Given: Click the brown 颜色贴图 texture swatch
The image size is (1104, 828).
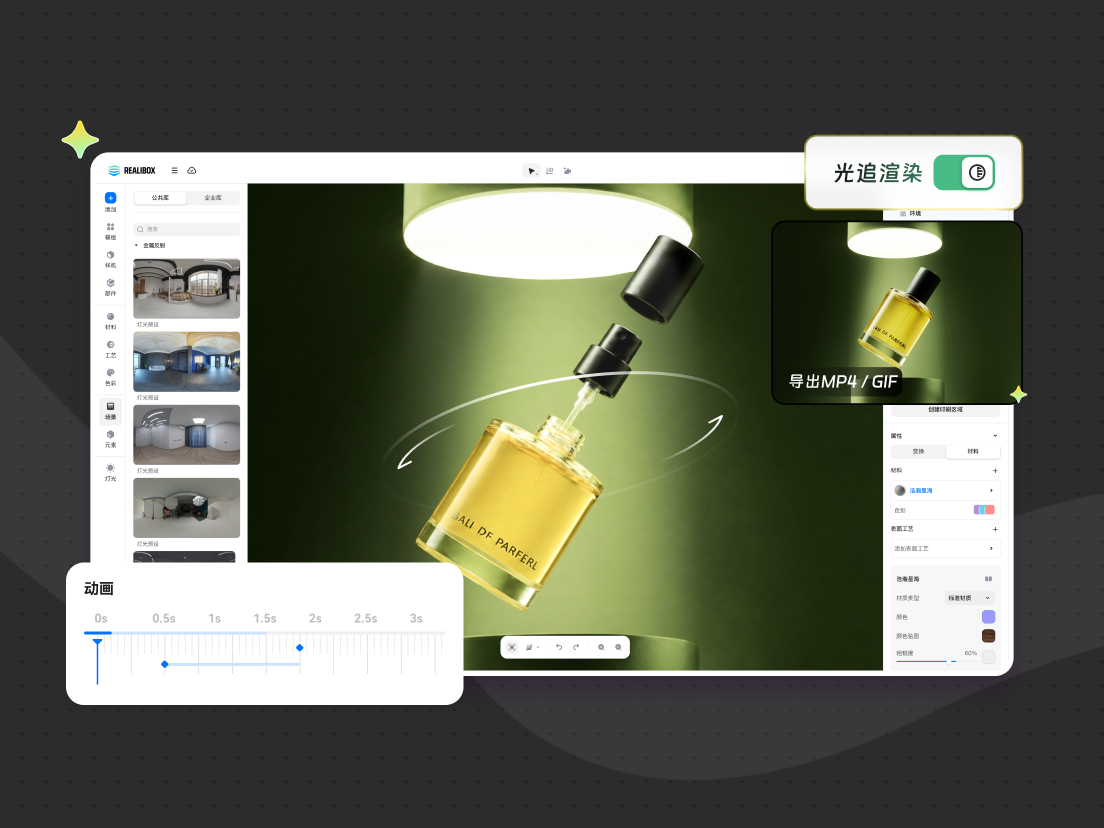Looking at the screenshot, I should coord(989,636).
